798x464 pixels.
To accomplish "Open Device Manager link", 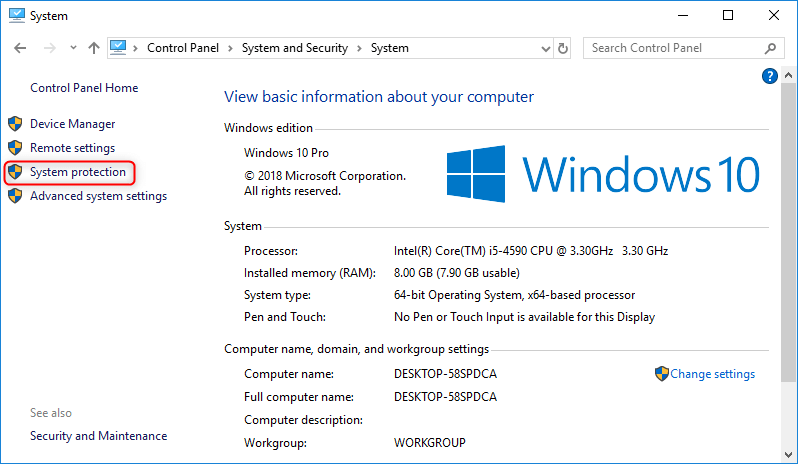I will (x=72, y=124).
